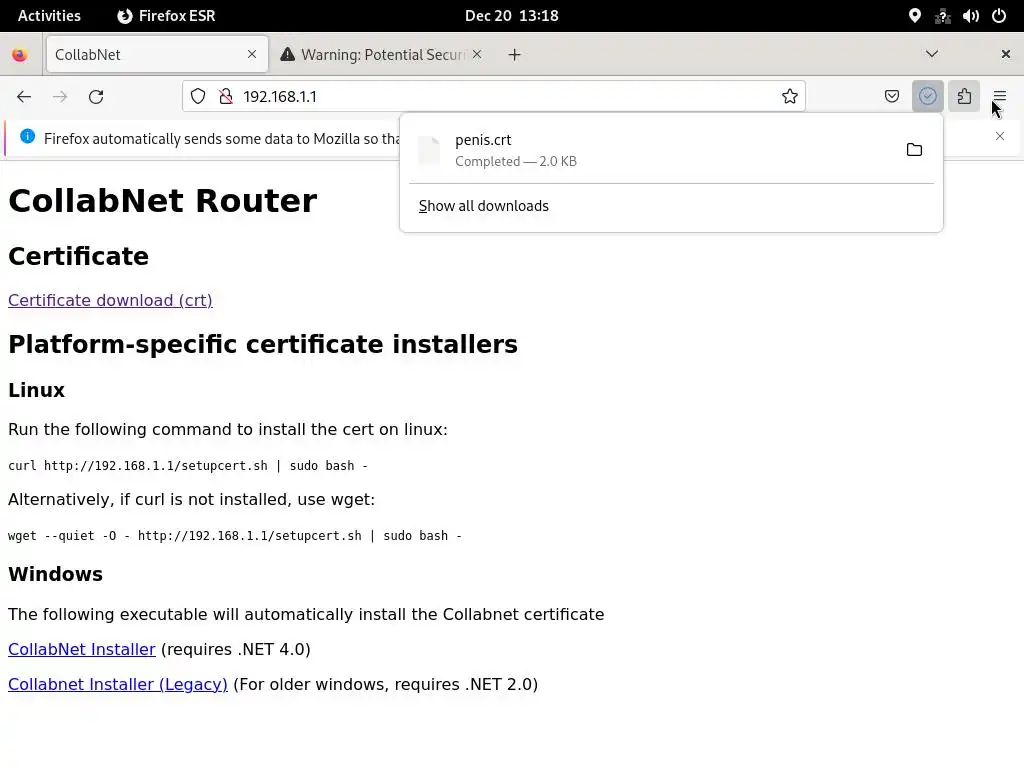The image size is (1024, 768).
Task: Show downloaded crt file in folder
Action: (914, 150)
